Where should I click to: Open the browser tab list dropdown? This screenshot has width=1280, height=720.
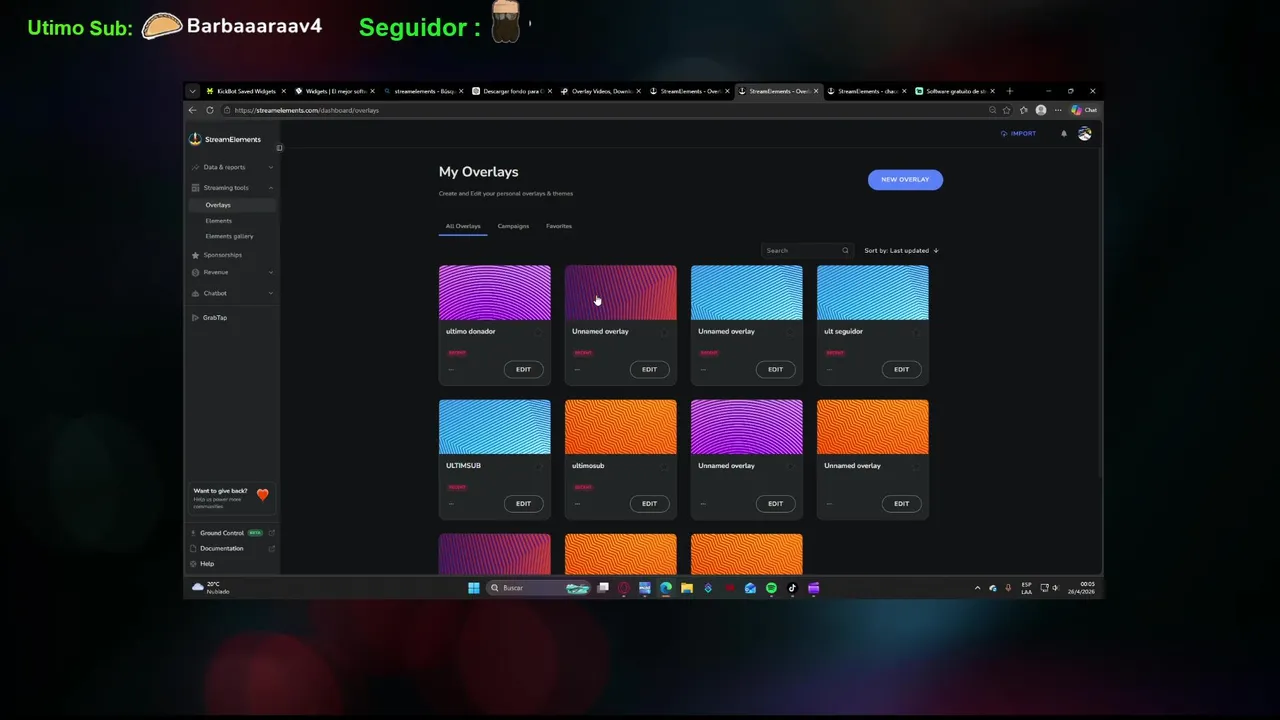pyautogui.click(x=193, y=91)
